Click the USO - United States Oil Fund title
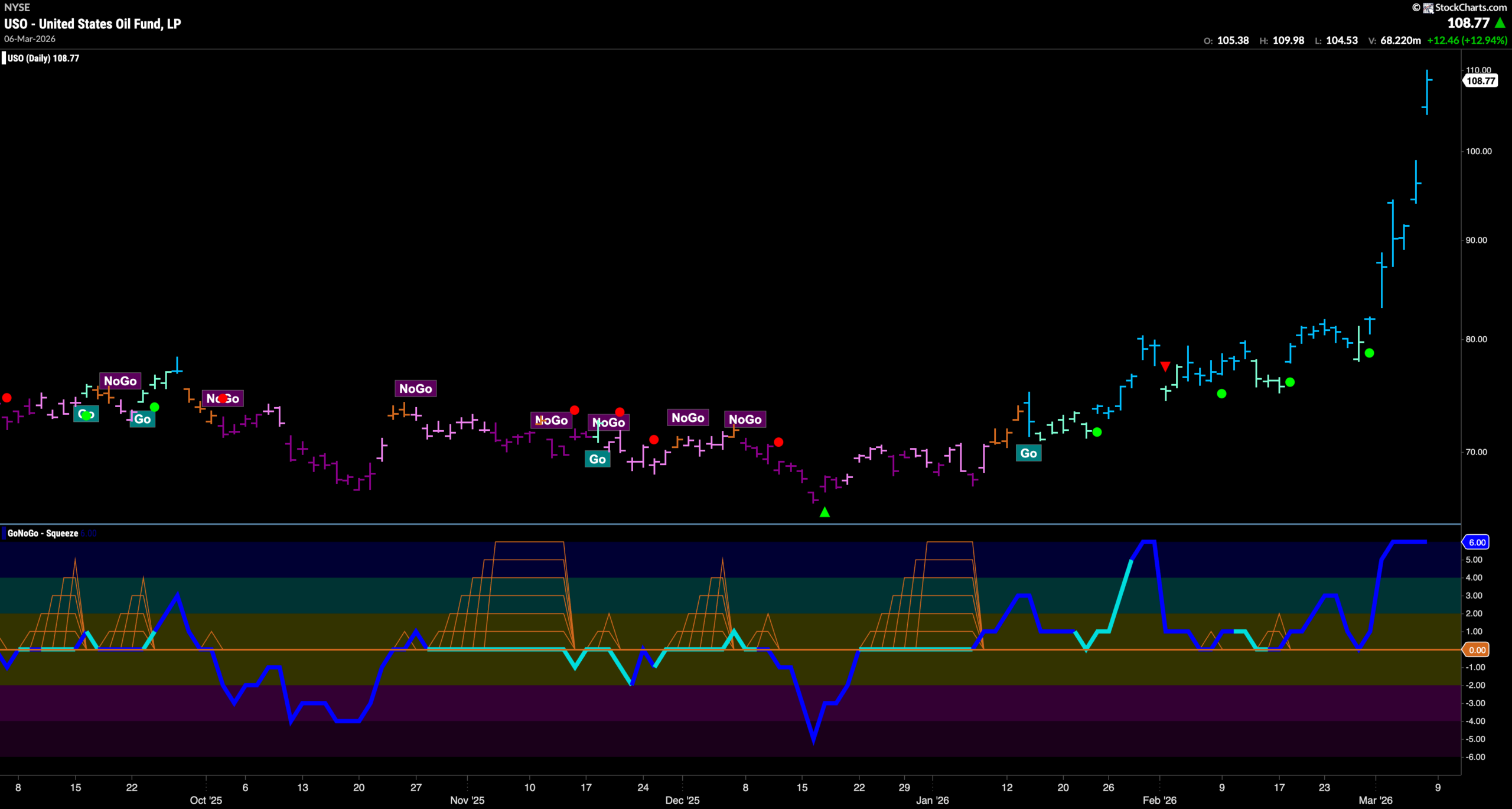The height and width of the screenshot is (809, 1512). click(93, 24)
